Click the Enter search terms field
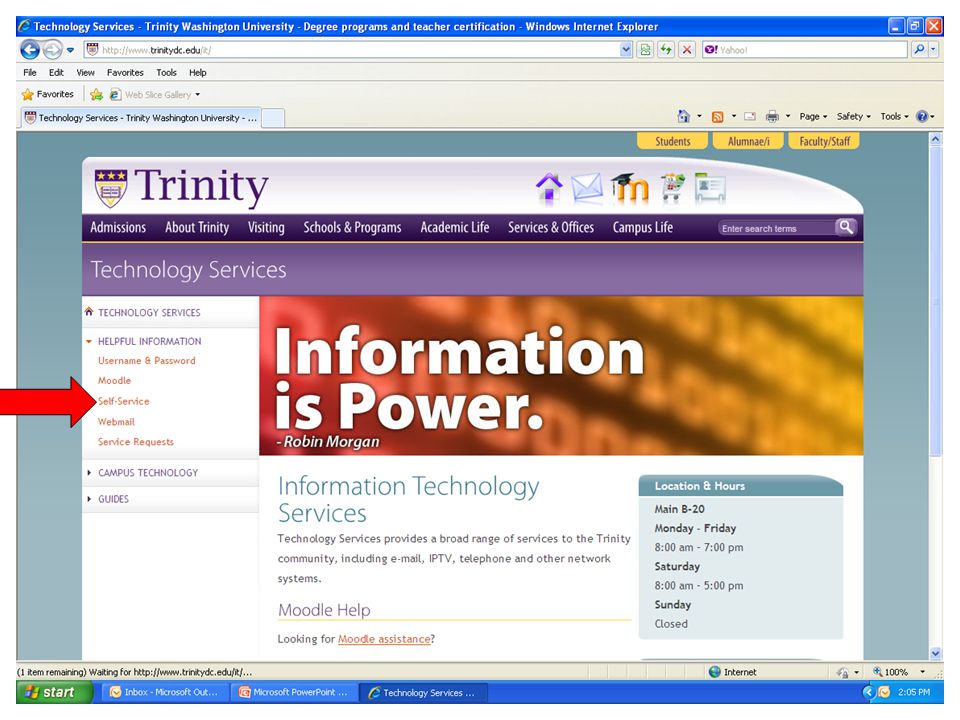Image resolution: width=960 pixels, height=720 pixels. click(x=776, y=228)
